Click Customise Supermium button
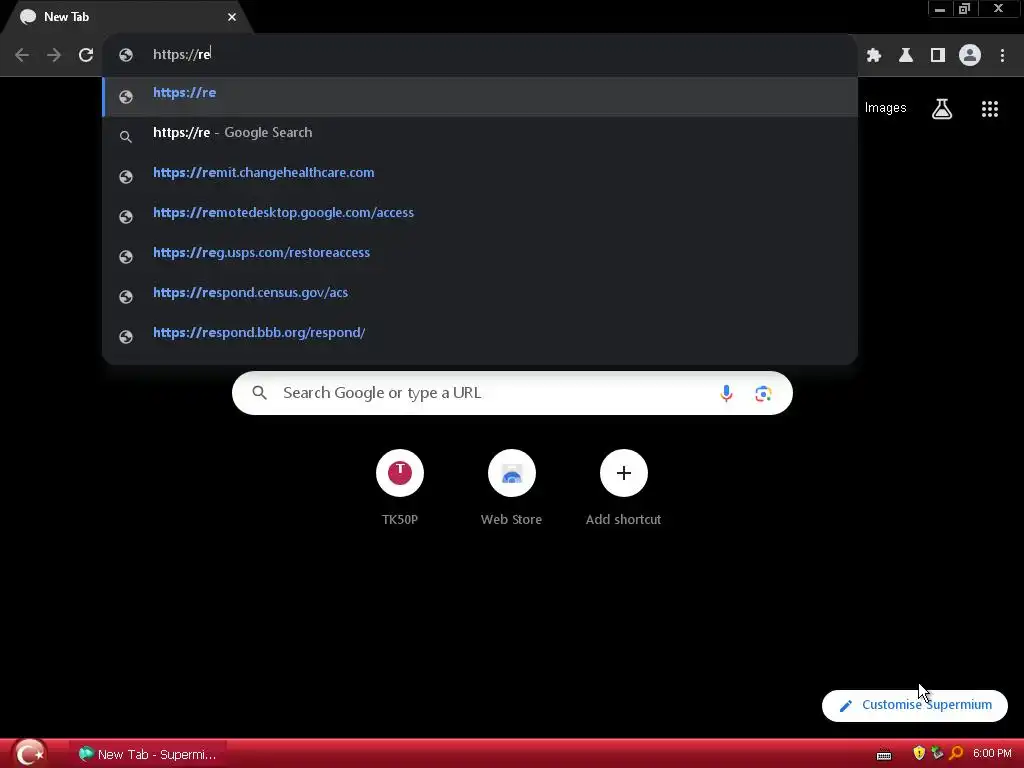The image size is (1024, 768). (x=914, y=705)
